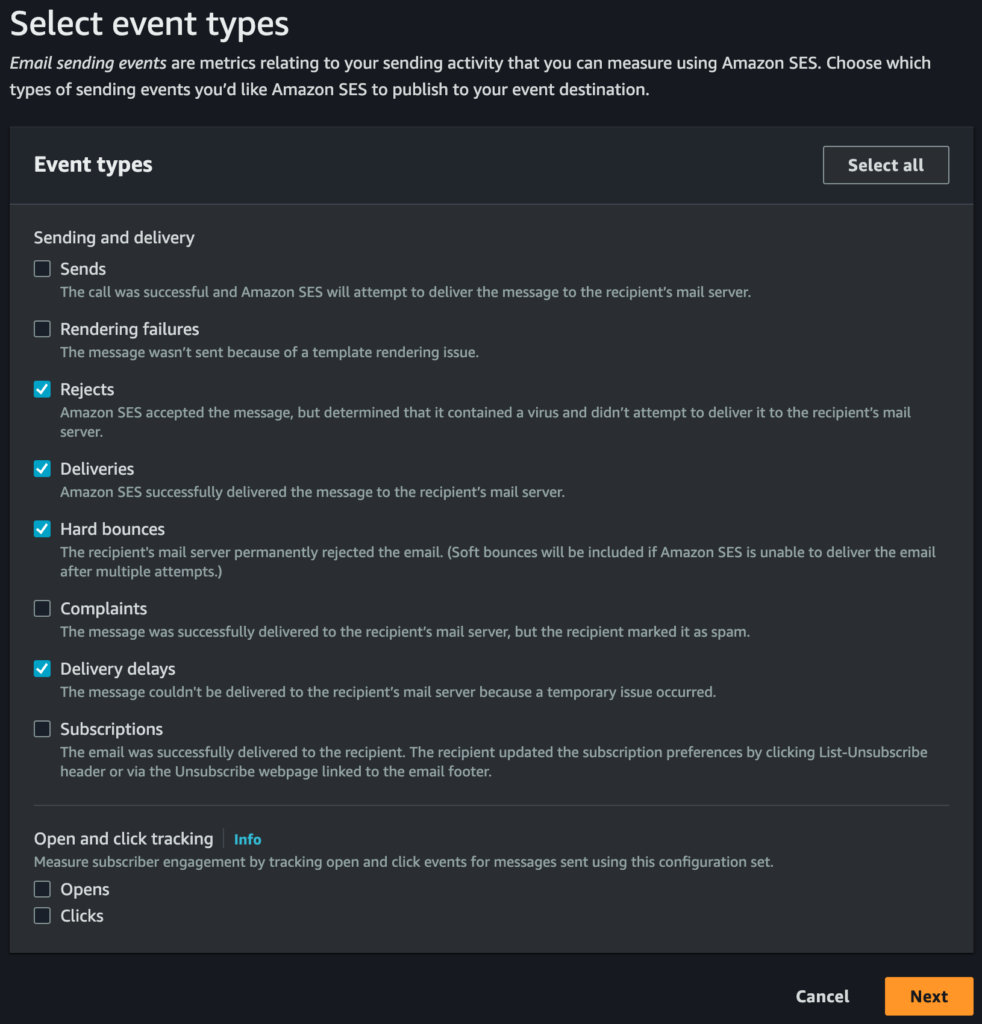The width and height of the screenshot is (982, 1024).
Task: Check the Opens tracking checkbox
Action: (x=42, y=889)
